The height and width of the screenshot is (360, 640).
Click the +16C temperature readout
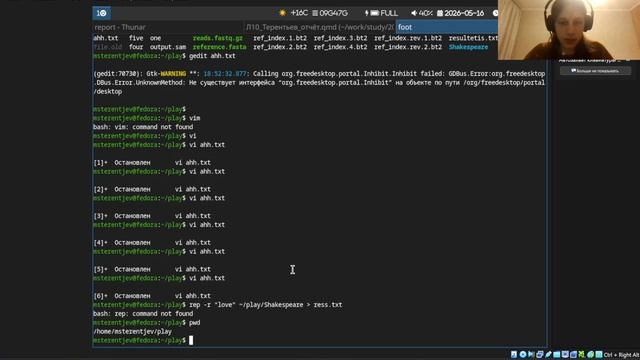(299, 13)
